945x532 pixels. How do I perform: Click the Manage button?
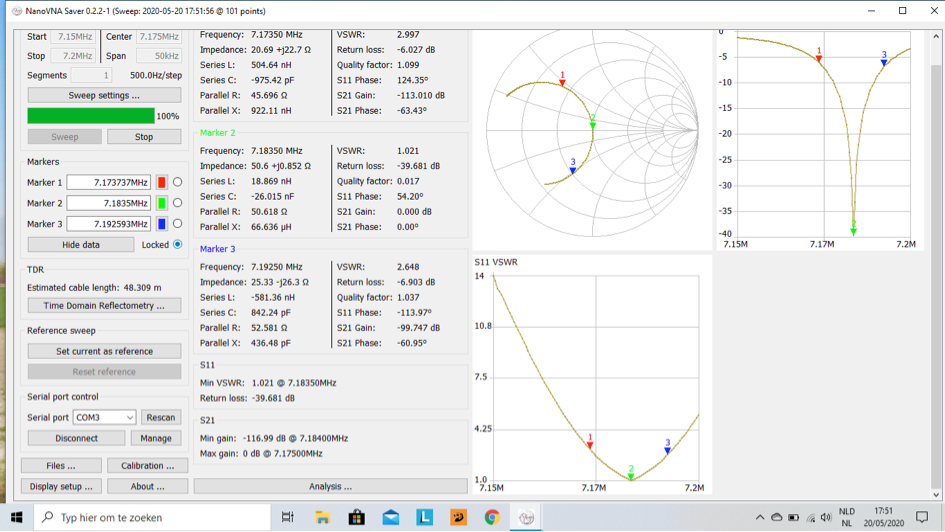pos(156,438)
